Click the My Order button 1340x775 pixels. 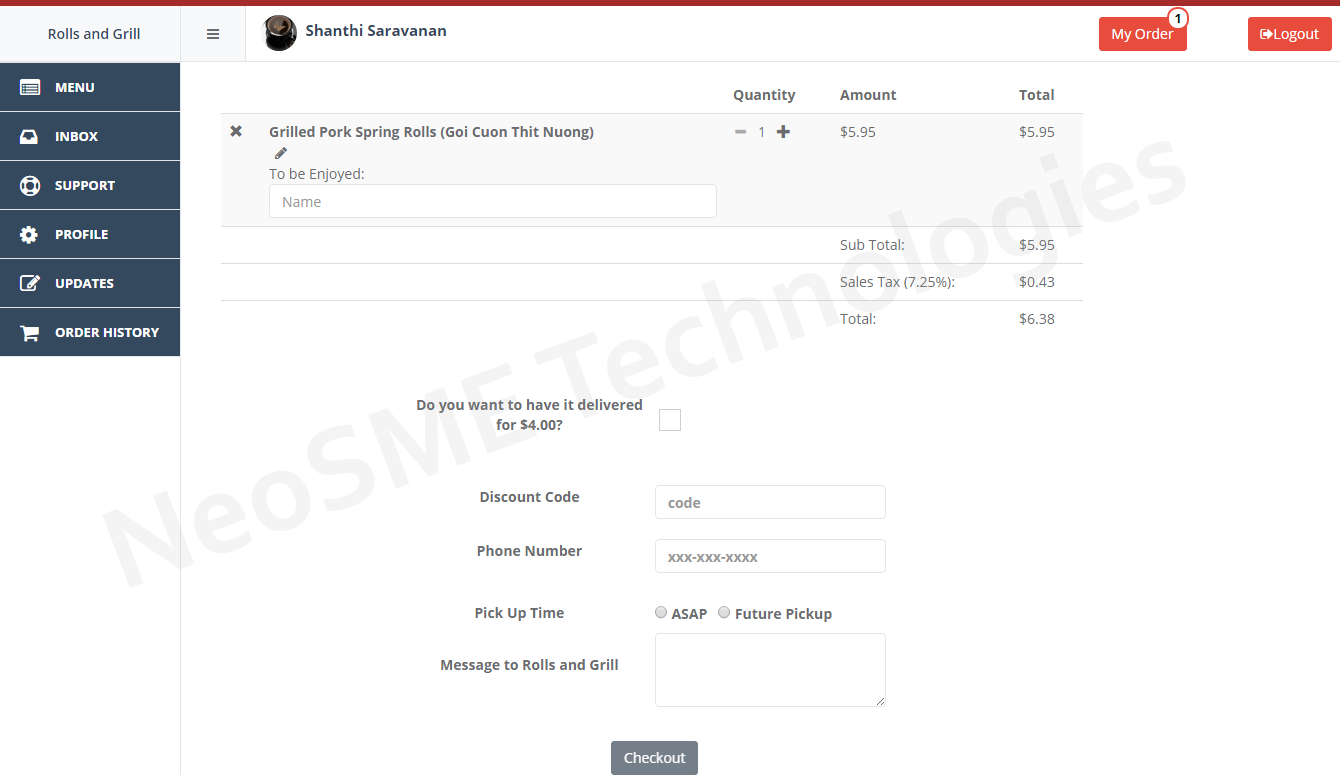(x=1142, y=34)
